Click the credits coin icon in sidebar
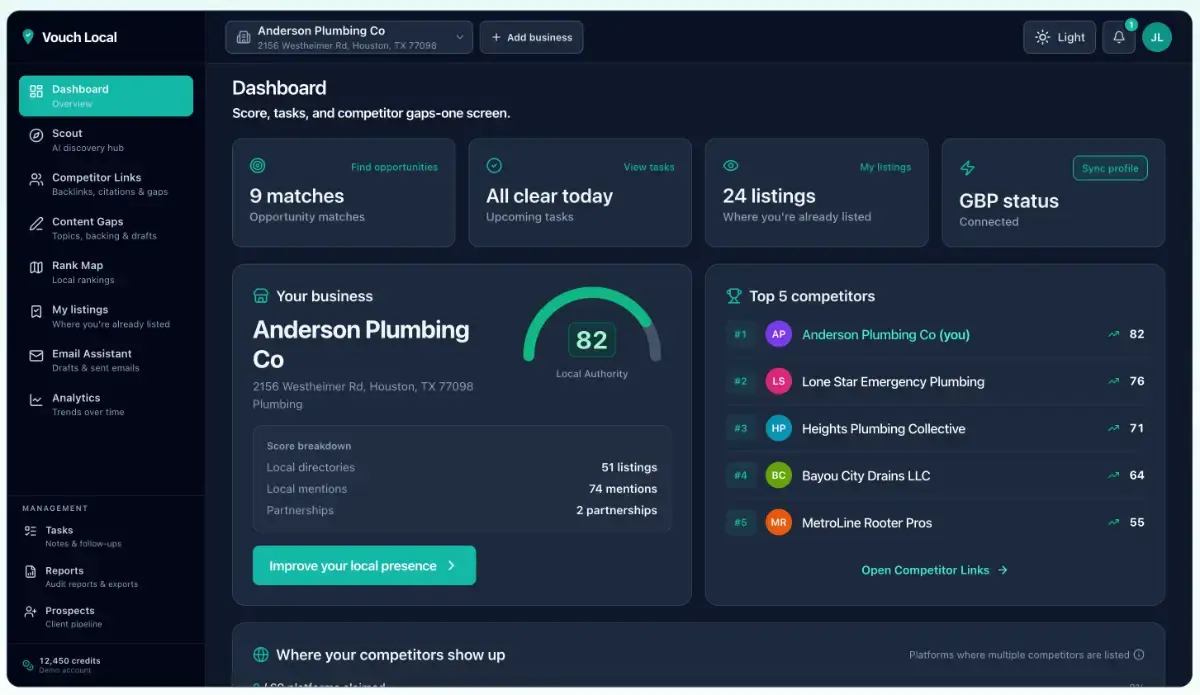 (28, 665)
